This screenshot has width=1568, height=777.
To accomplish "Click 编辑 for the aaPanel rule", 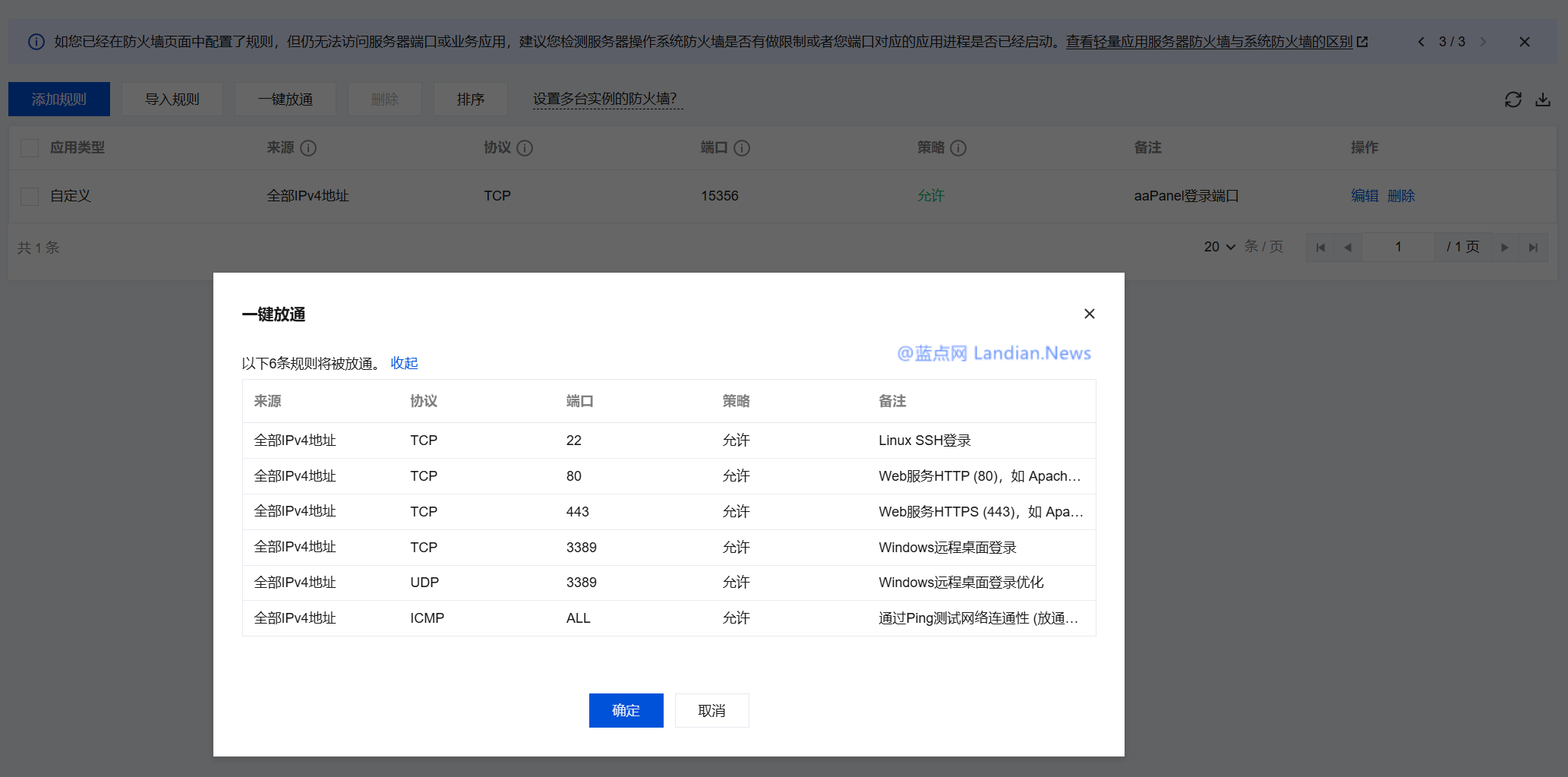I will click(1364, 196).
